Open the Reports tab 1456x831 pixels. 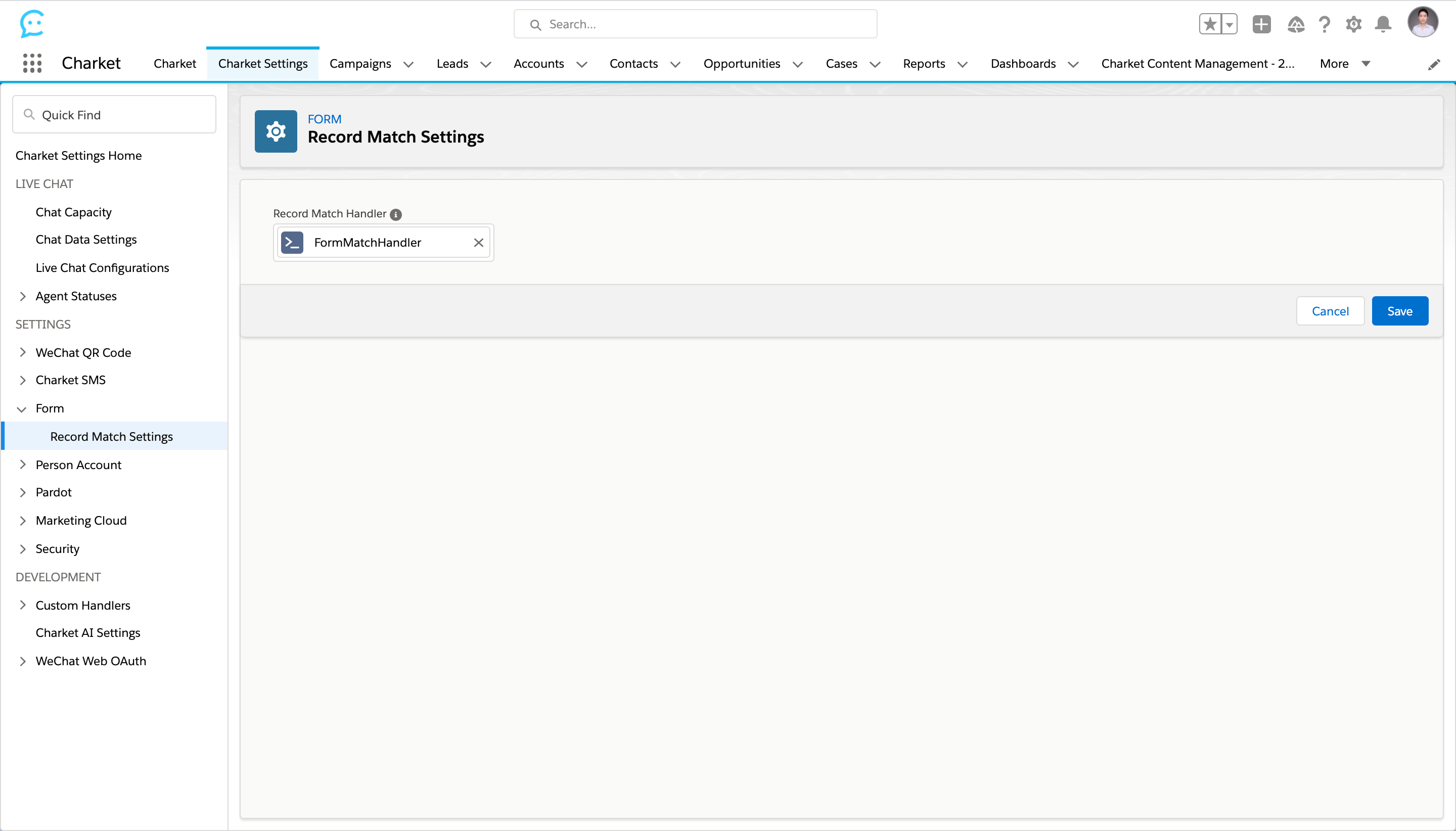tap(924, 63)
